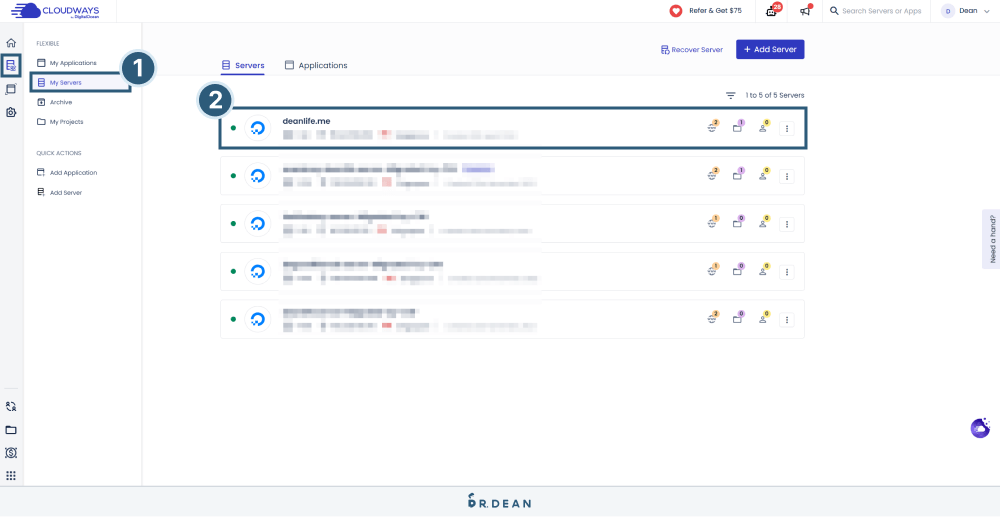The image size is (1000, 517).
Task: Open three-dot menu on the last server row
Action: pyautogui.click(x=787, y=320)
